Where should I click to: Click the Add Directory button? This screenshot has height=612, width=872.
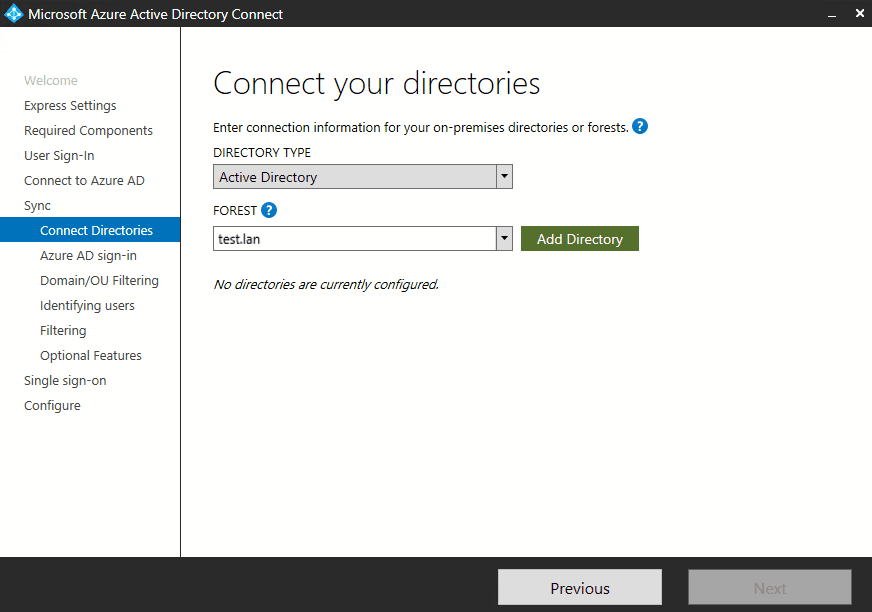click(579, 239)
